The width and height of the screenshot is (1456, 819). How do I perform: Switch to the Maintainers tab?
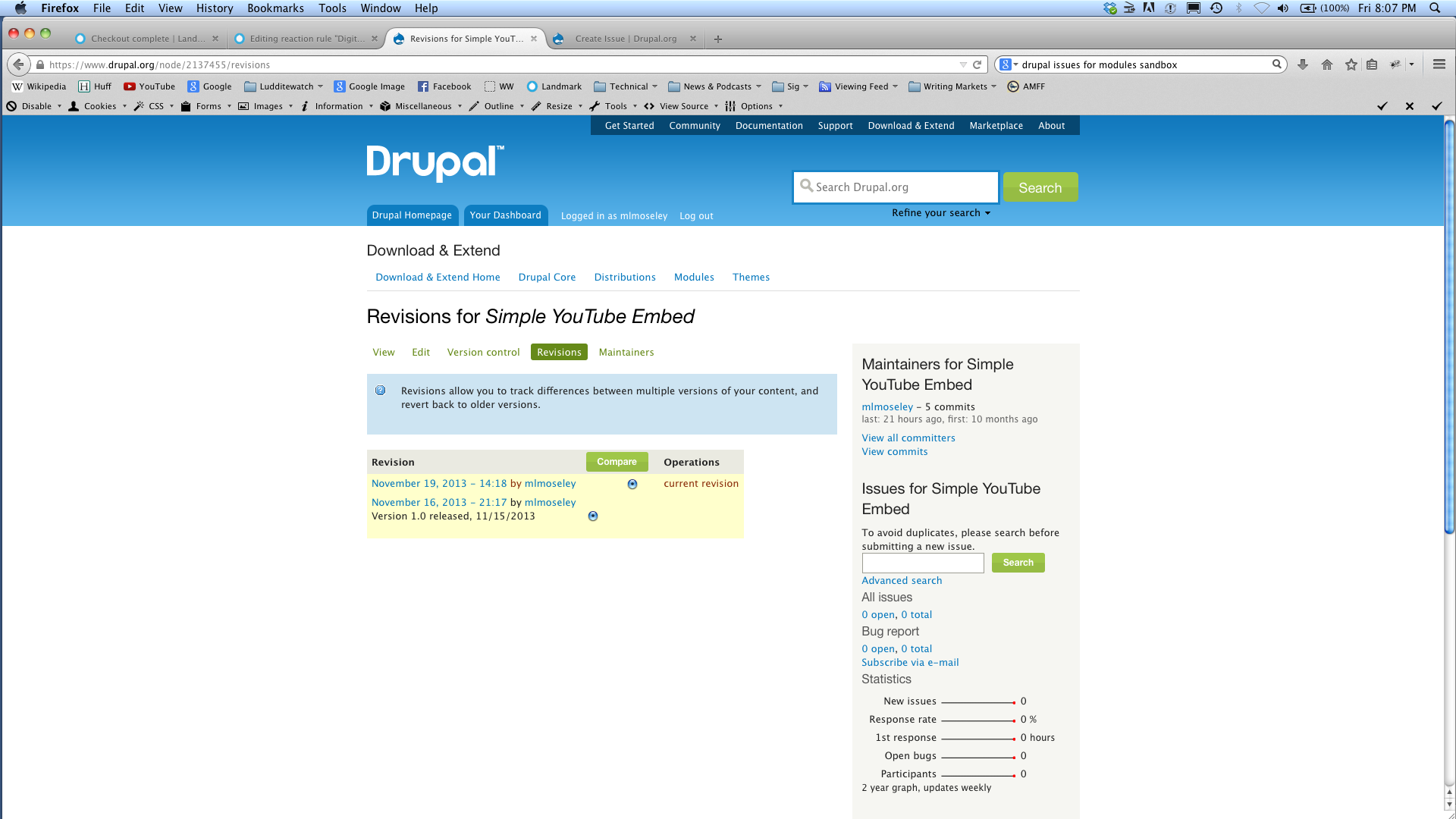(626, 352)
